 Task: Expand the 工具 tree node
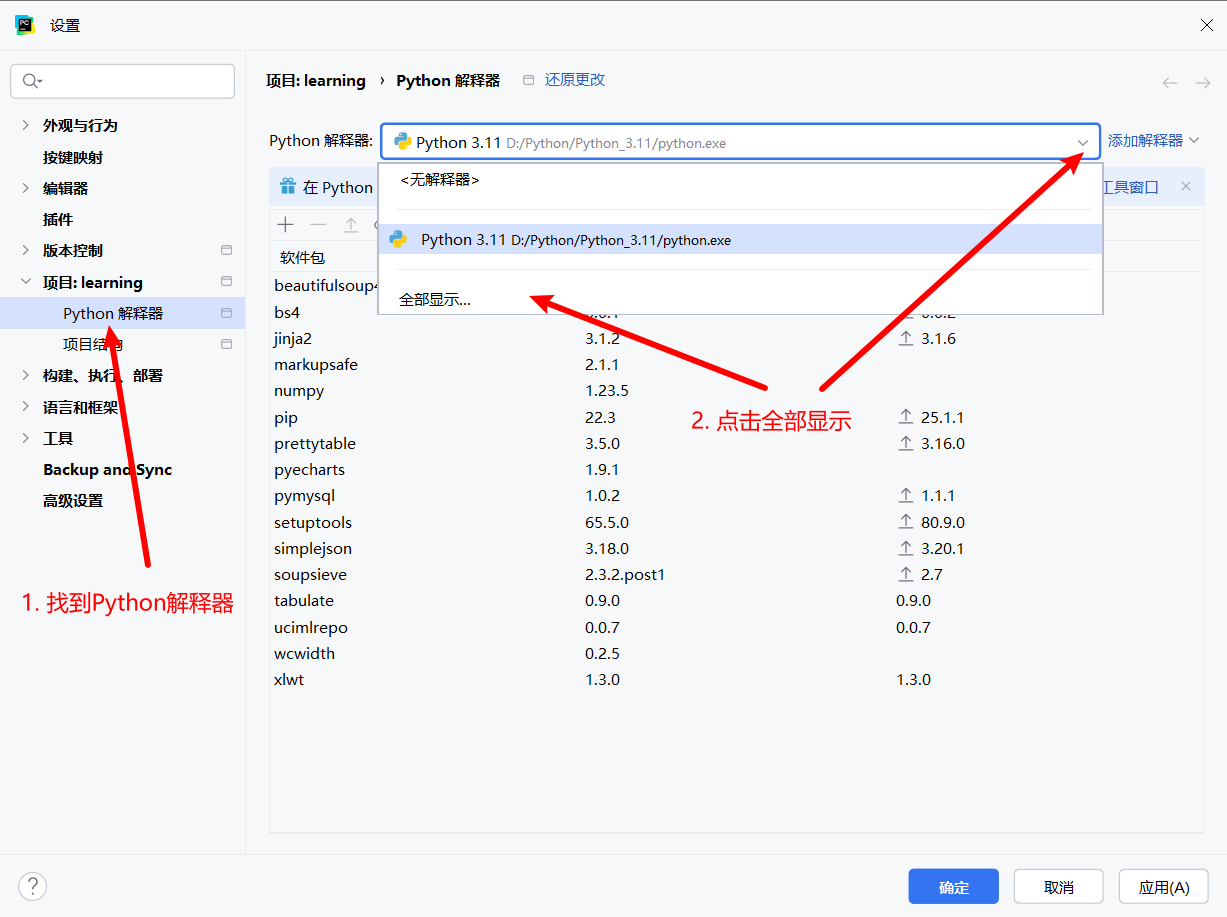point(26,438)
